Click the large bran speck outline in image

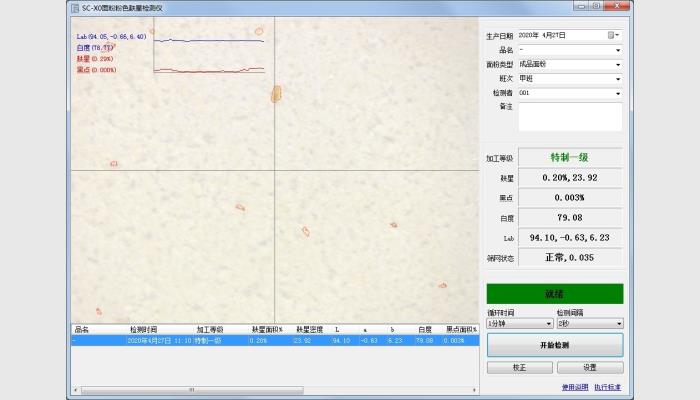pos(277,94)
